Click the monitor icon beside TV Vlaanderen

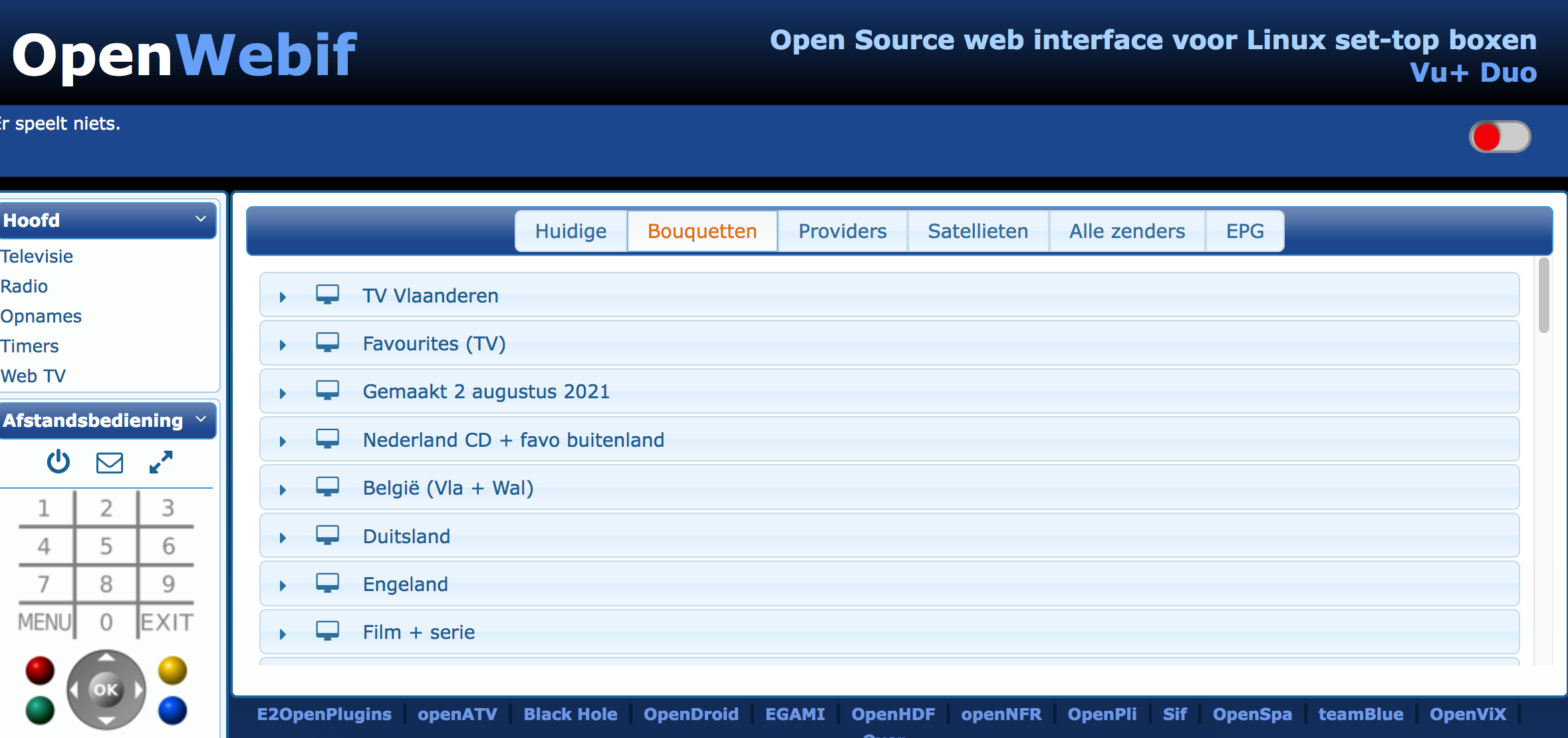point(327,295)
